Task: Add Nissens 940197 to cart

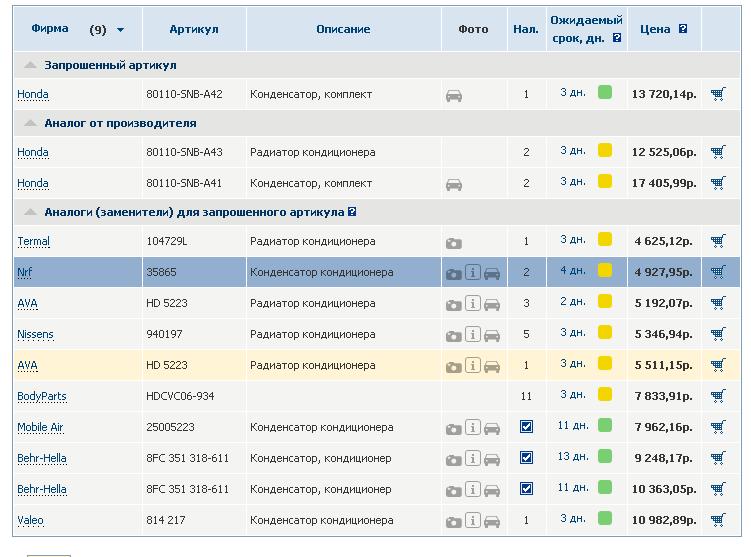Action: click(x=718, y=334)
